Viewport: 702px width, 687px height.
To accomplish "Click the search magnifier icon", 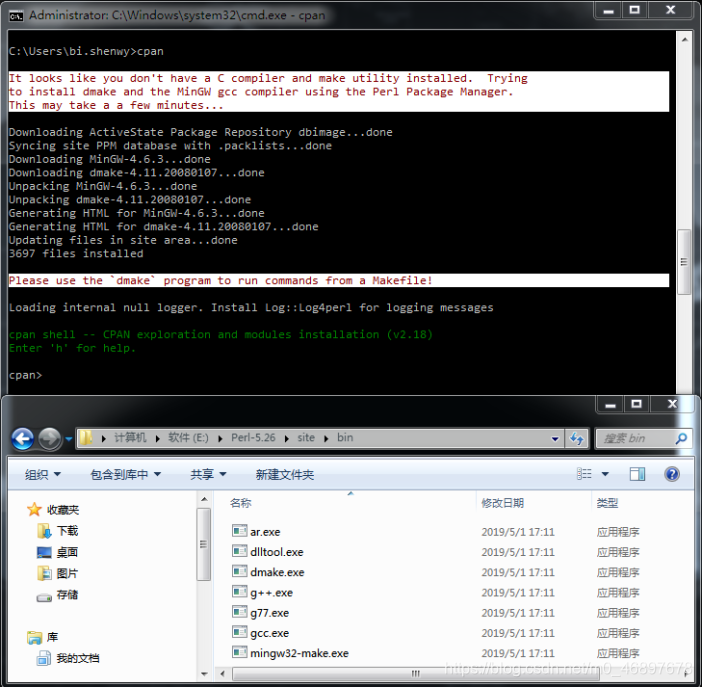I will tap(681, 438).
